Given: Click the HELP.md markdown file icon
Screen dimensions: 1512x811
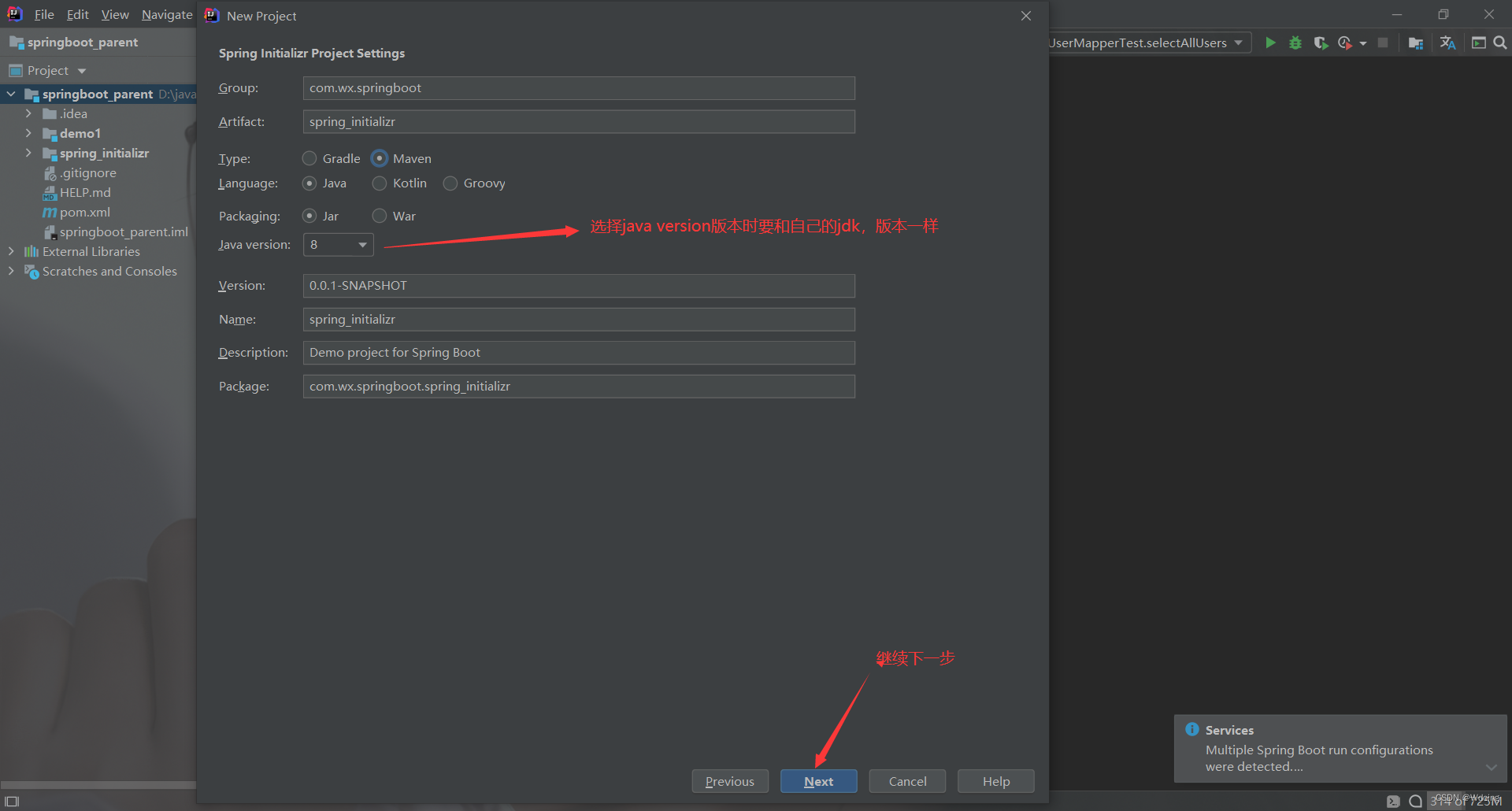Looking at the screenshot, I should 50,193.
